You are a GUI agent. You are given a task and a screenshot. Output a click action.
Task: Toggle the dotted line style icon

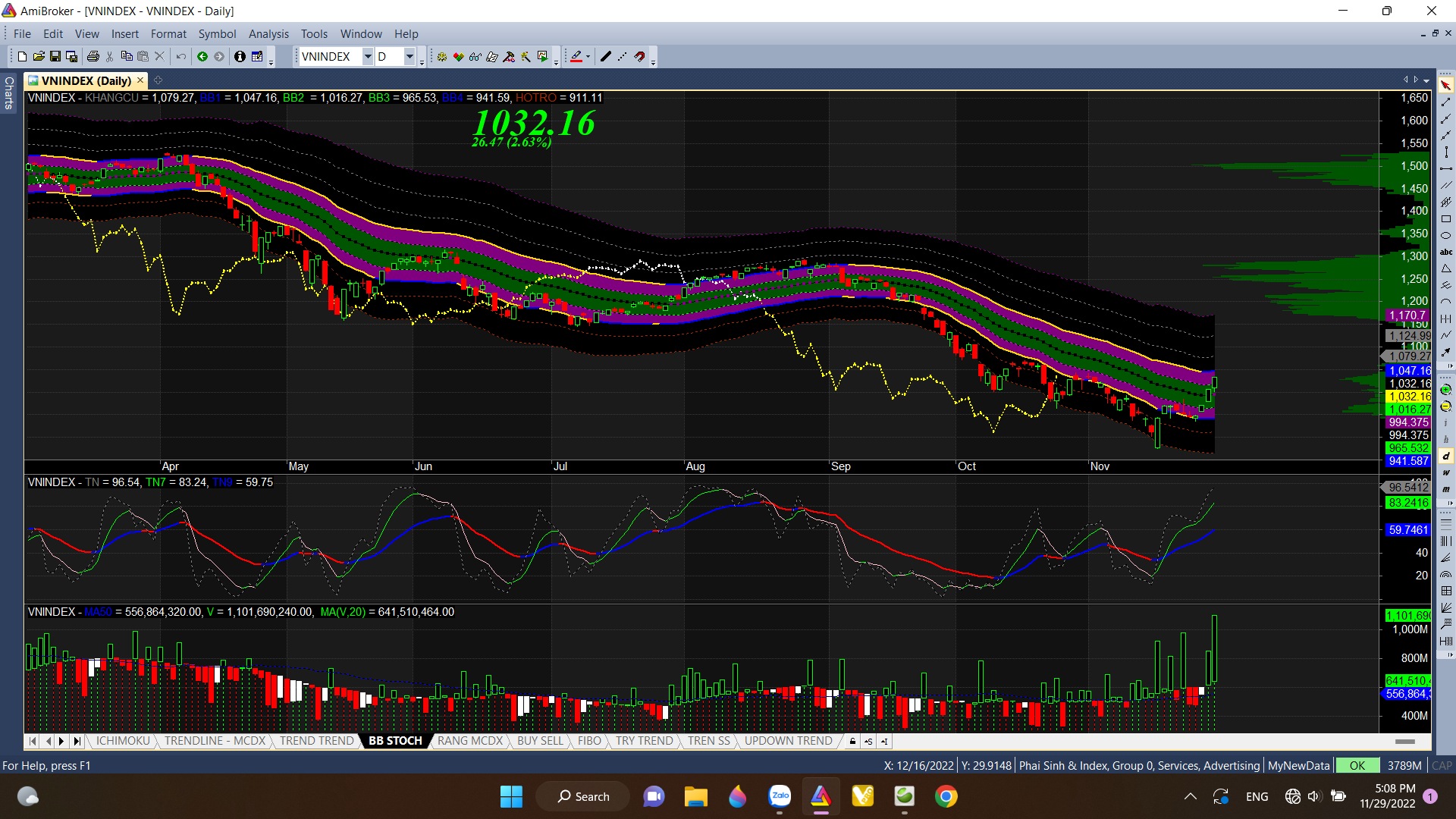(x=622, y=56)
